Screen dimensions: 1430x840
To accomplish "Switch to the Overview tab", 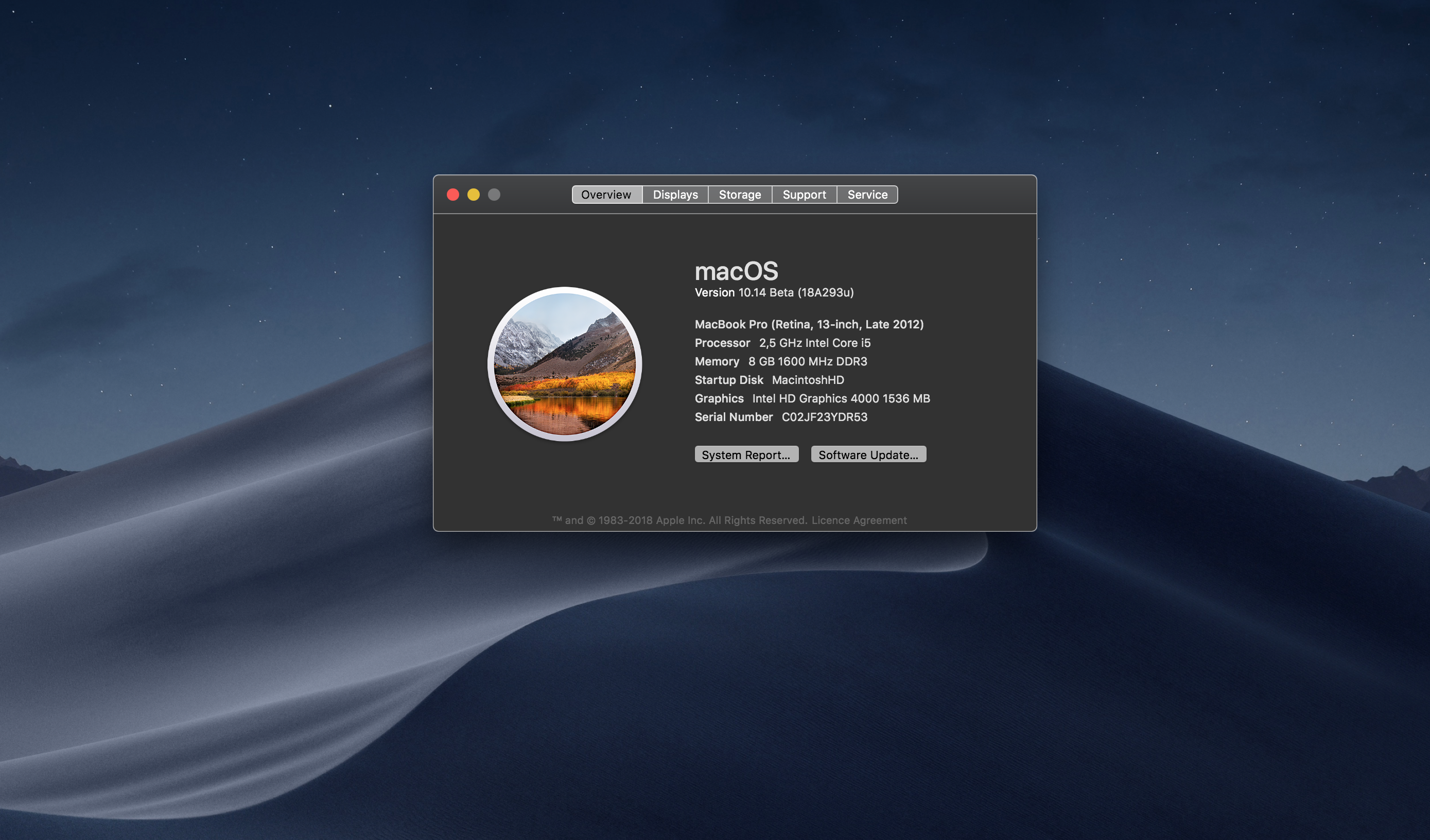I will [x=606, y=195].
